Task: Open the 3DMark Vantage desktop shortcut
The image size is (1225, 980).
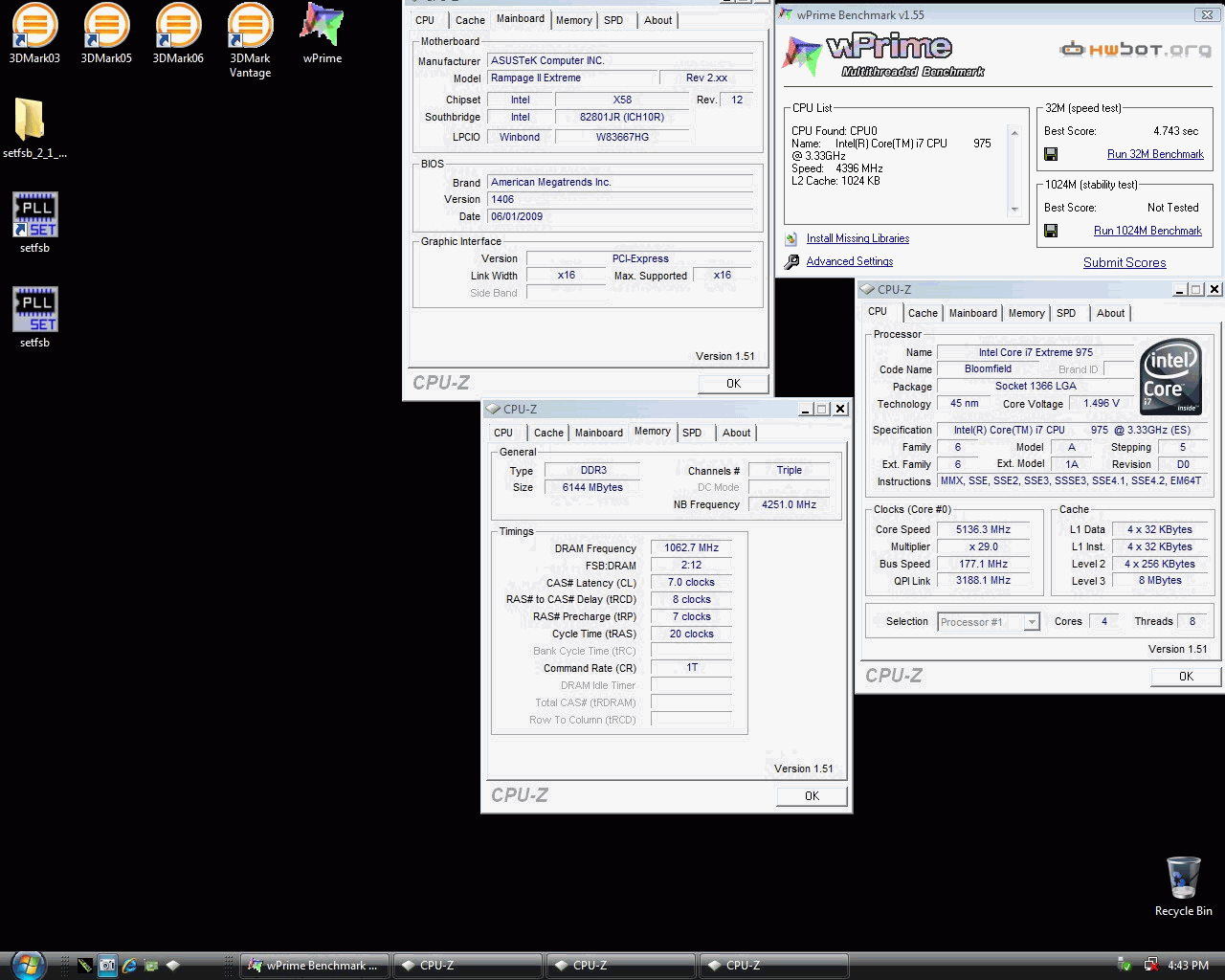Action: [x=250, y=40]
